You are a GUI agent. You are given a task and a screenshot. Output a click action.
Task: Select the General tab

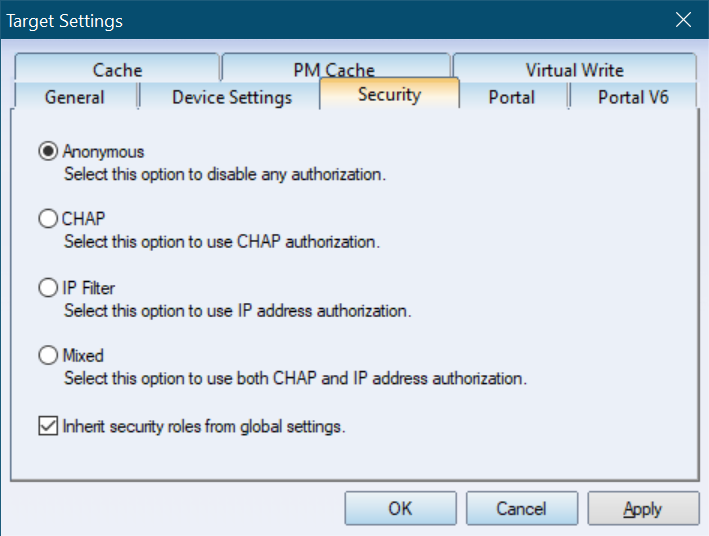tap(75, 96)
